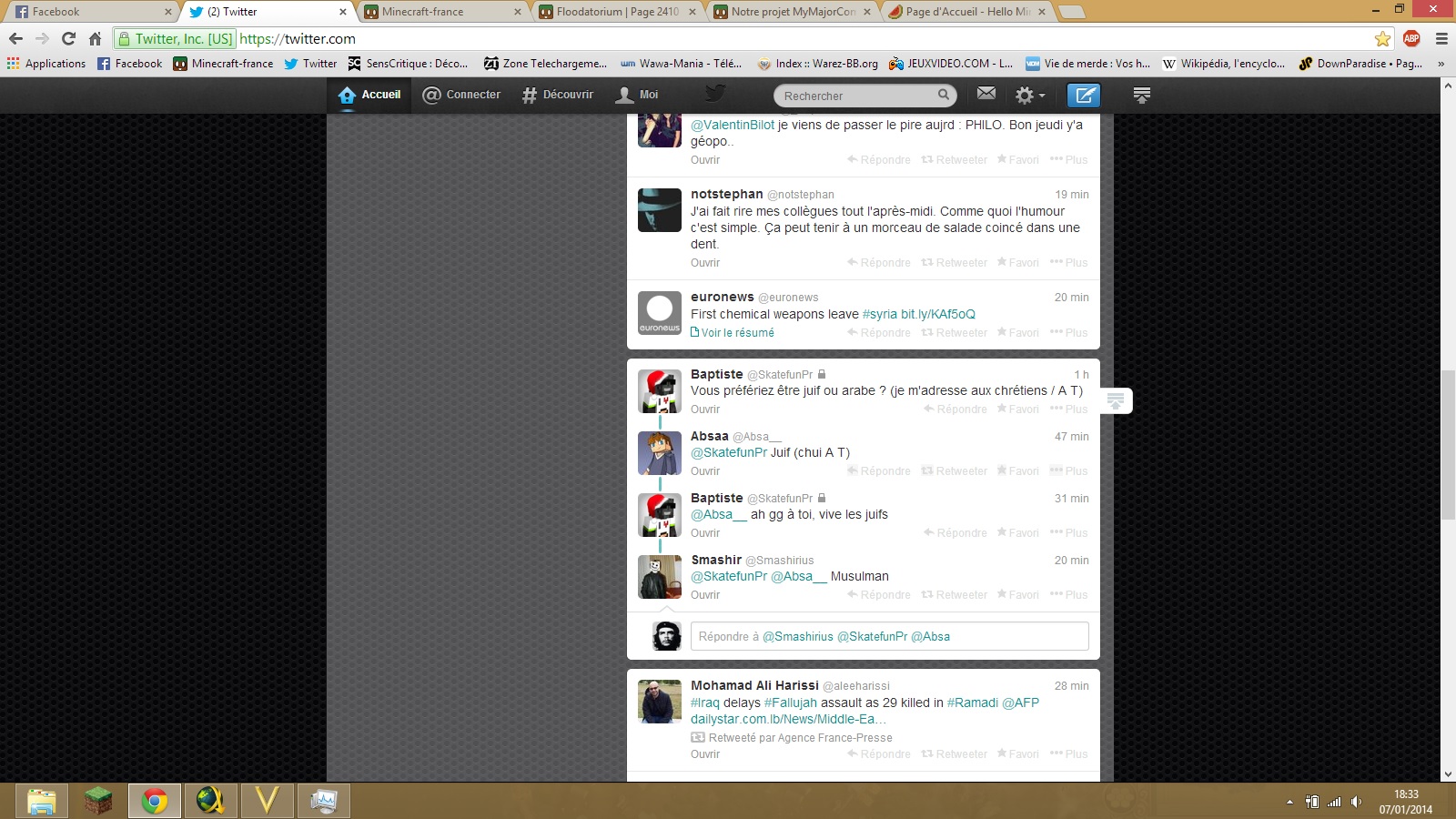Launch Minecraft from the Windows taskbar
The height and width of the screenshot is (819, 1456).
[x=97, y=801]
